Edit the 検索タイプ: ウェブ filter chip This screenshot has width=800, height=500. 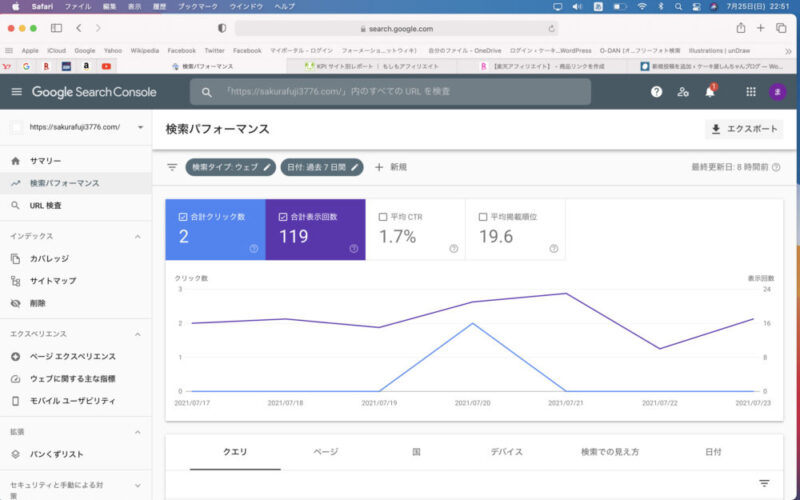(x=231, y=167)
